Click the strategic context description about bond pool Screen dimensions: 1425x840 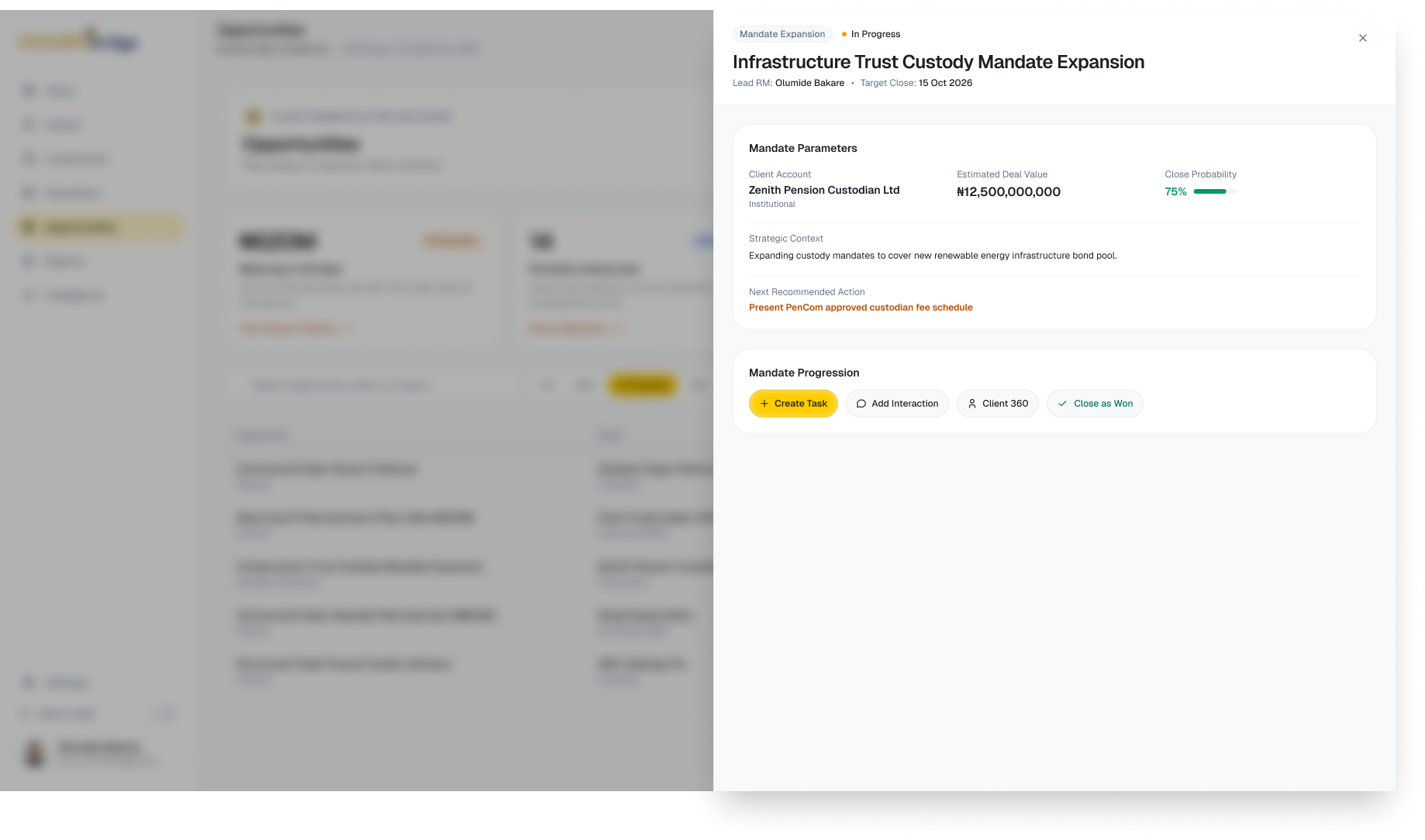(x=933, y=256)
